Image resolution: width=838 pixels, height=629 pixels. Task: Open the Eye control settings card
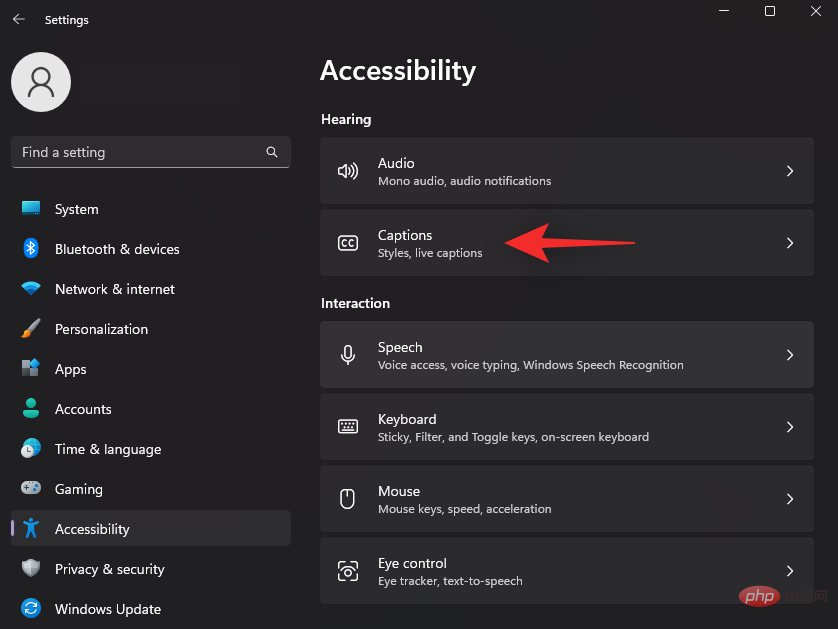tap(567, 571)
